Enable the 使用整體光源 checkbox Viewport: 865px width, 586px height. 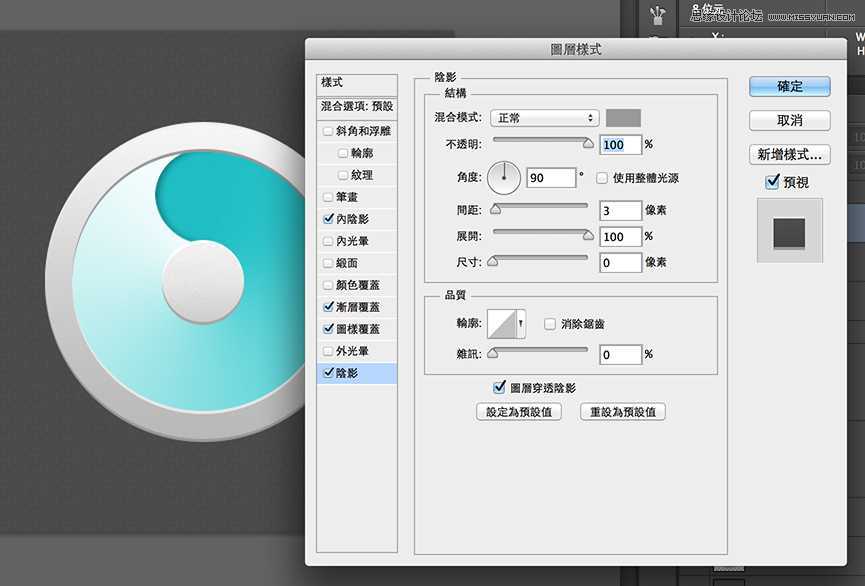tap(600, 178)
